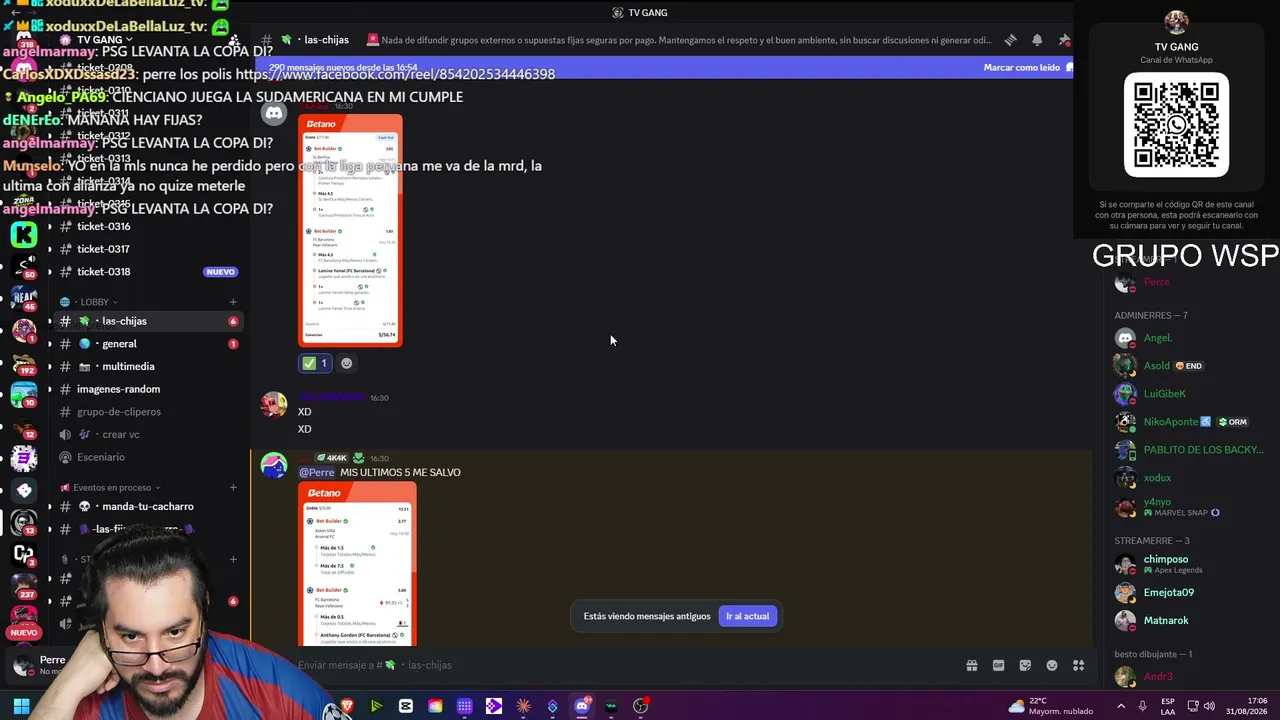1280x720 pixels.
Task: Open the ticket-0317 channel
Action: (x=148, y=249)
